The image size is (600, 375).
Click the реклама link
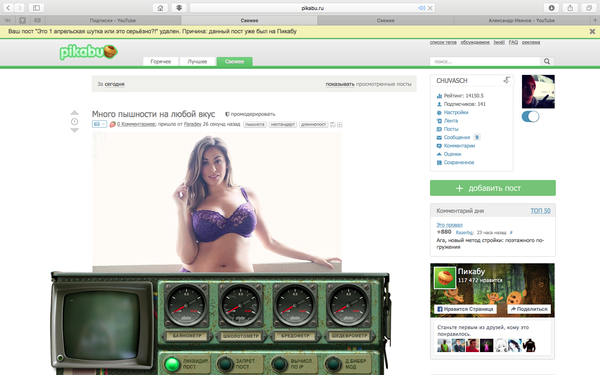tap(531, 42)
